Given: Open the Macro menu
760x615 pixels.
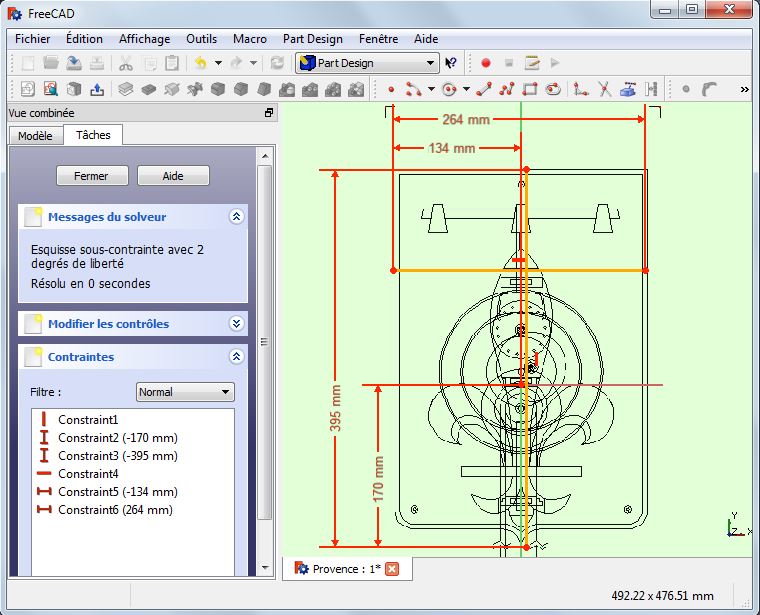Looking at the screenshot, I should (250, 39).
